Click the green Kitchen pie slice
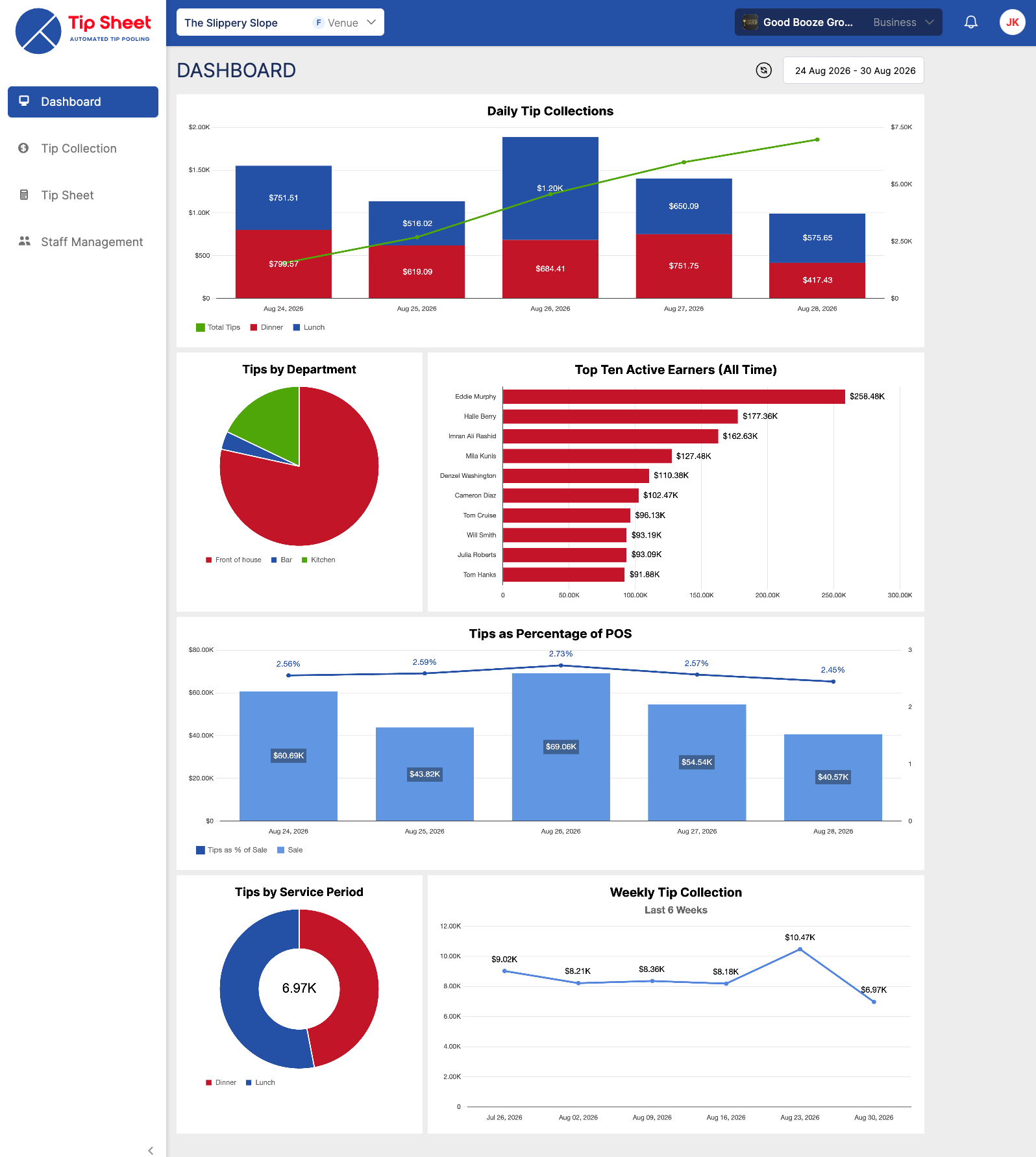This screenshot has width=1036, height=1157. tap(273, 422)
